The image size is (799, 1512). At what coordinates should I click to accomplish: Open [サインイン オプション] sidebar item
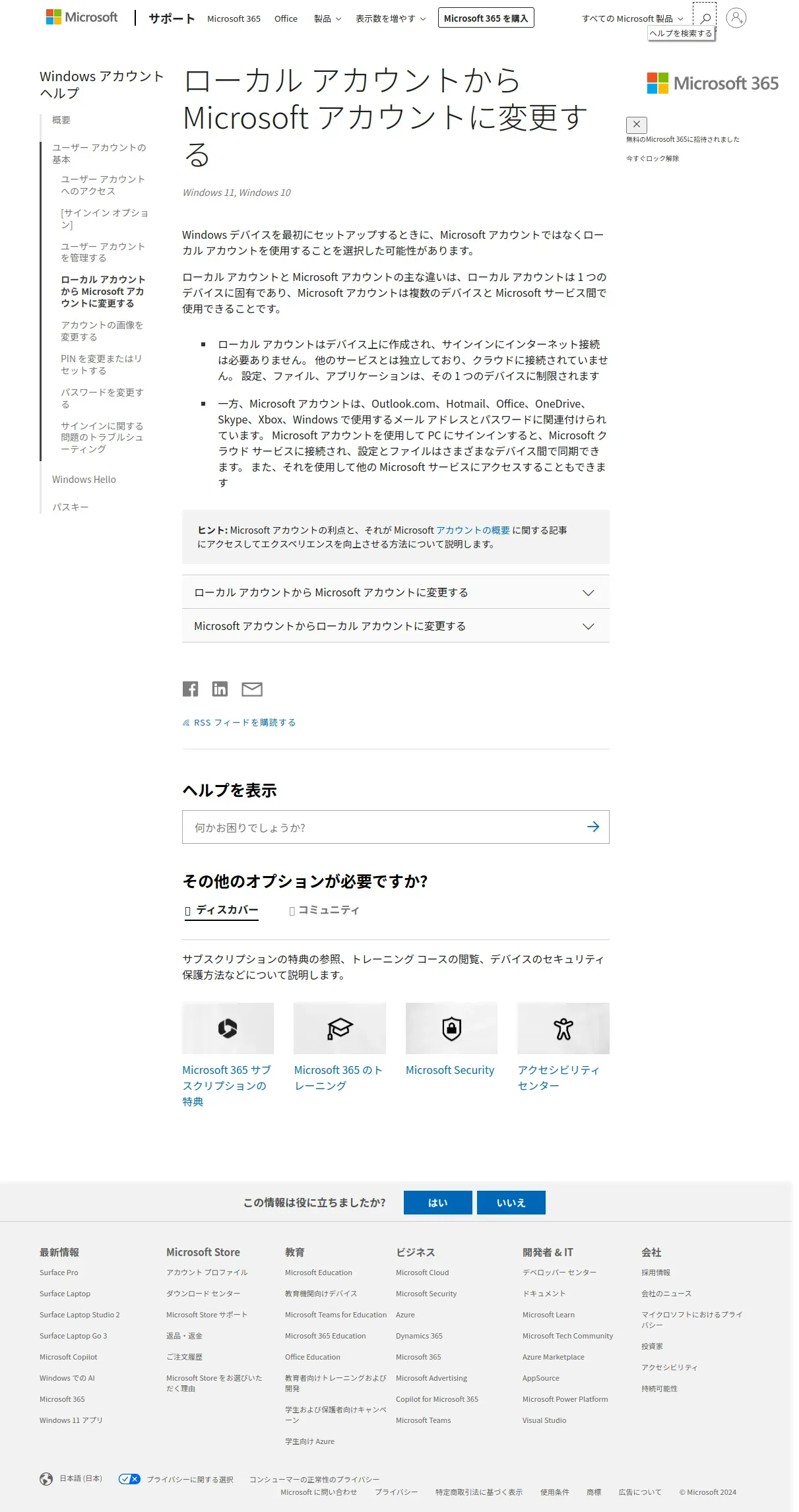104,219
